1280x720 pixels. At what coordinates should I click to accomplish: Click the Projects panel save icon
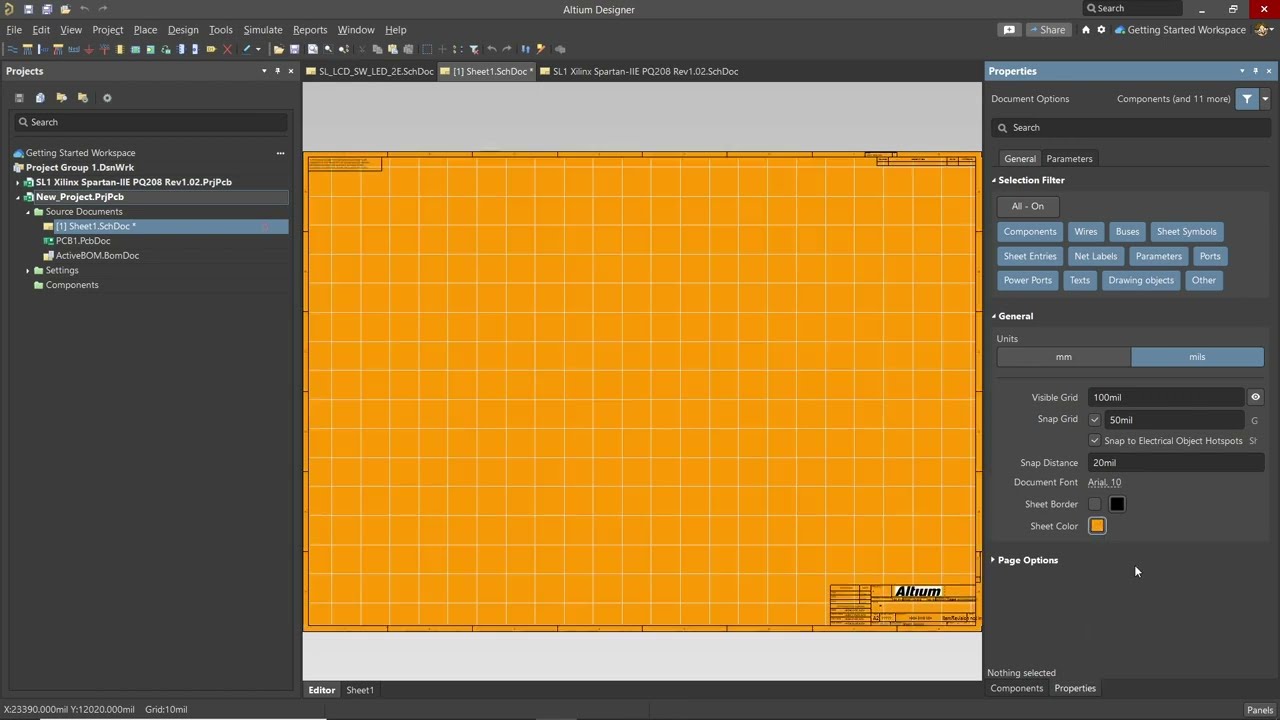[19, 98]
